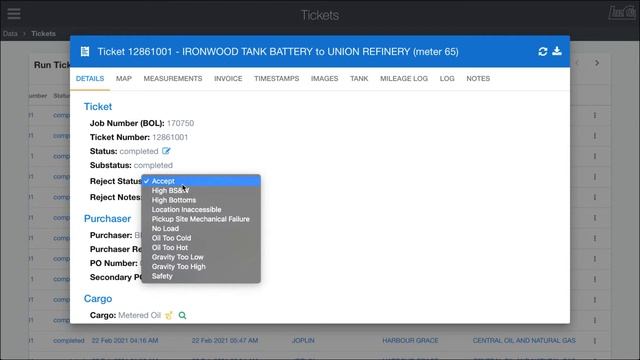Choose Safety reject status

point(201,276)
